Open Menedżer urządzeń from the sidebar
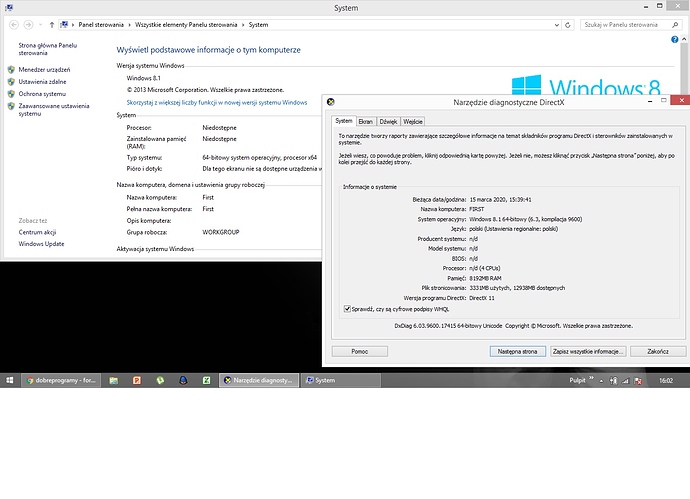Screen dimensions: 690x499 click(x=44, y=70)
